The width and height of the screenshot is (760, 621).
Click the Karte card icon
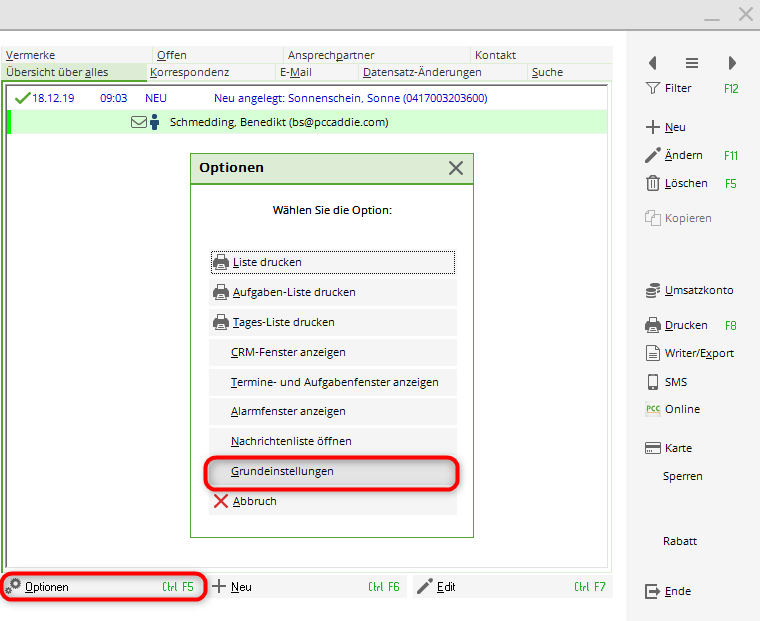pyautogui.click(x=653, y=448)
